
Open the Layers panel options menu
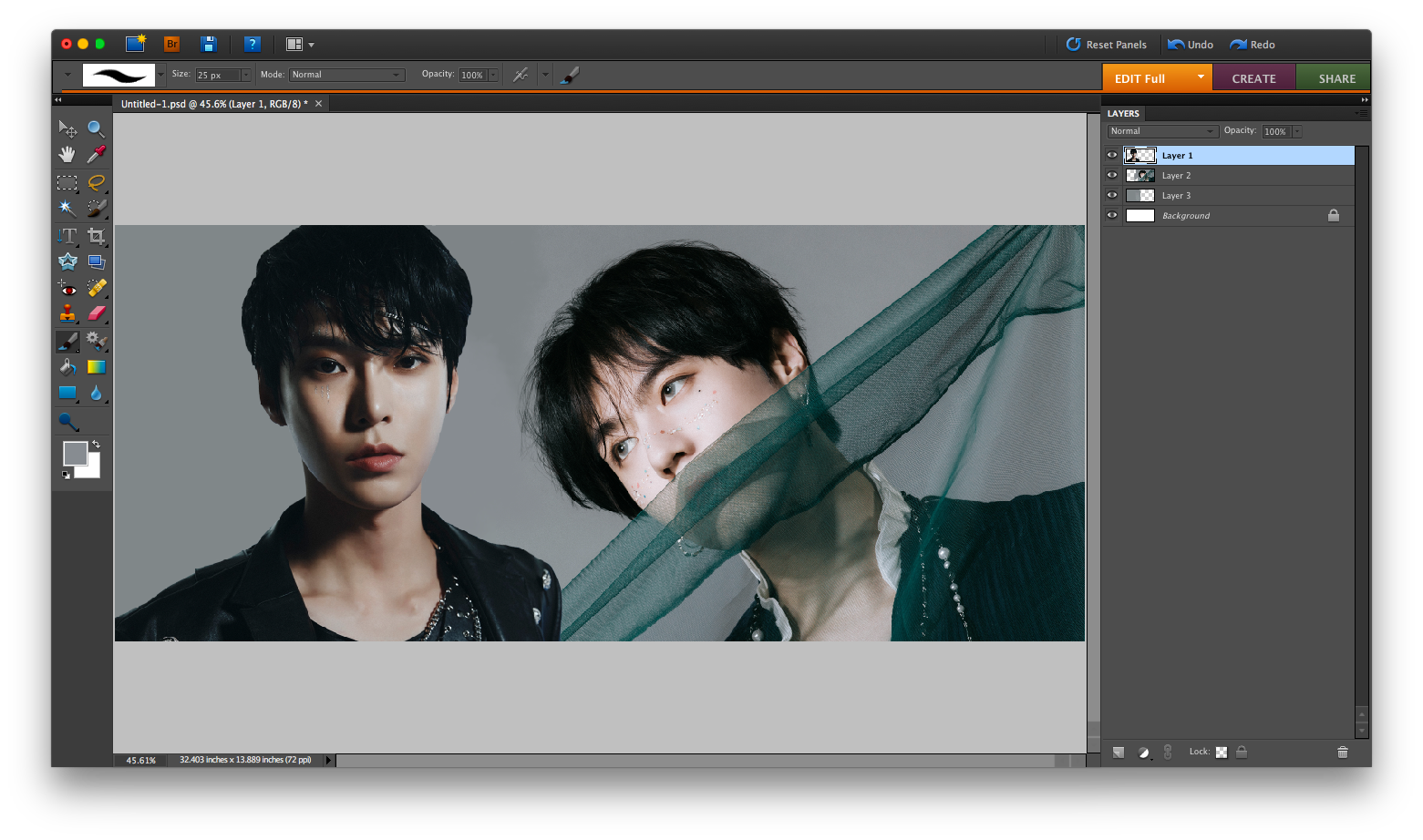point(1362,114)
